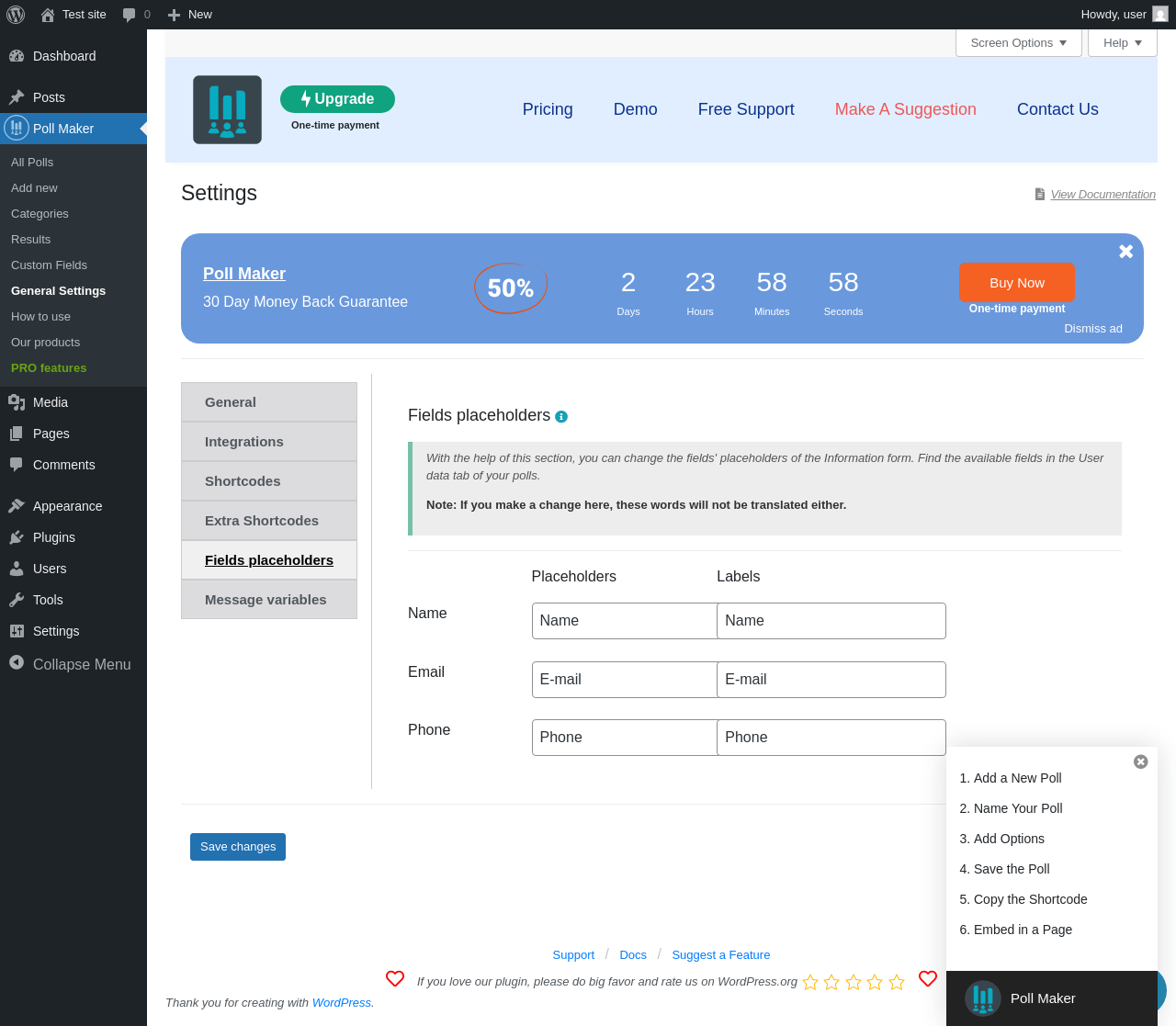This screenshot has height=1026, width=1176.
Task: Click the Users person icon
Action: coord(17,569)
